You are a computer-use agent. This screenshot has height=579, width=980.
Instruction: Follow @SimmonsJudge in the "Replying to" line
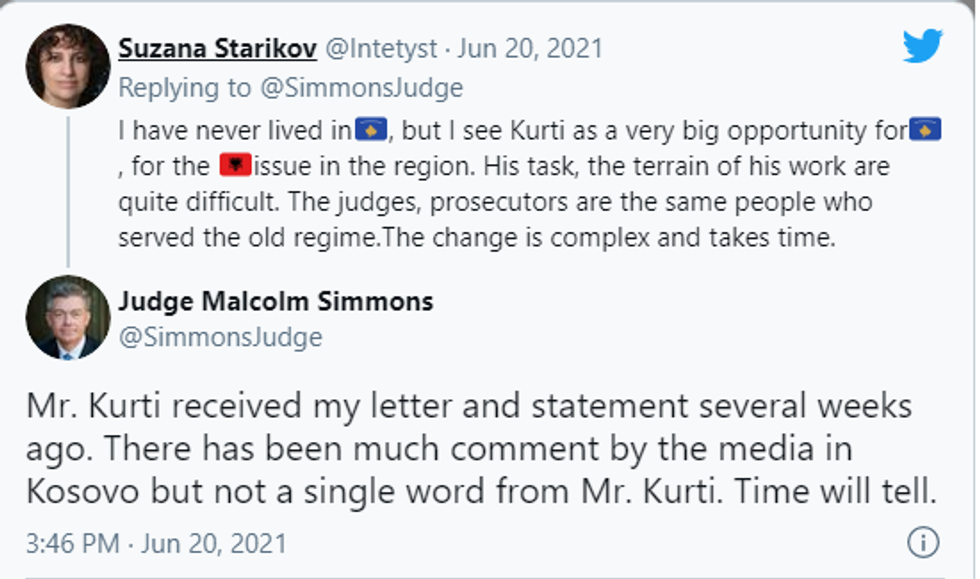coord(361,88)
